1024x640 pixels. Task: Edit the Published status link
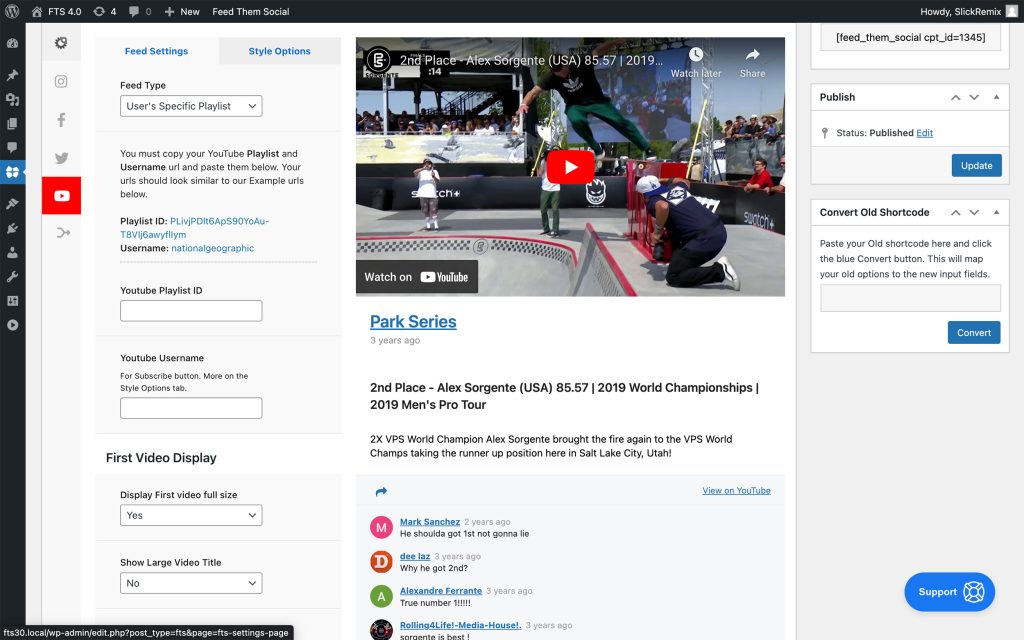924,133
